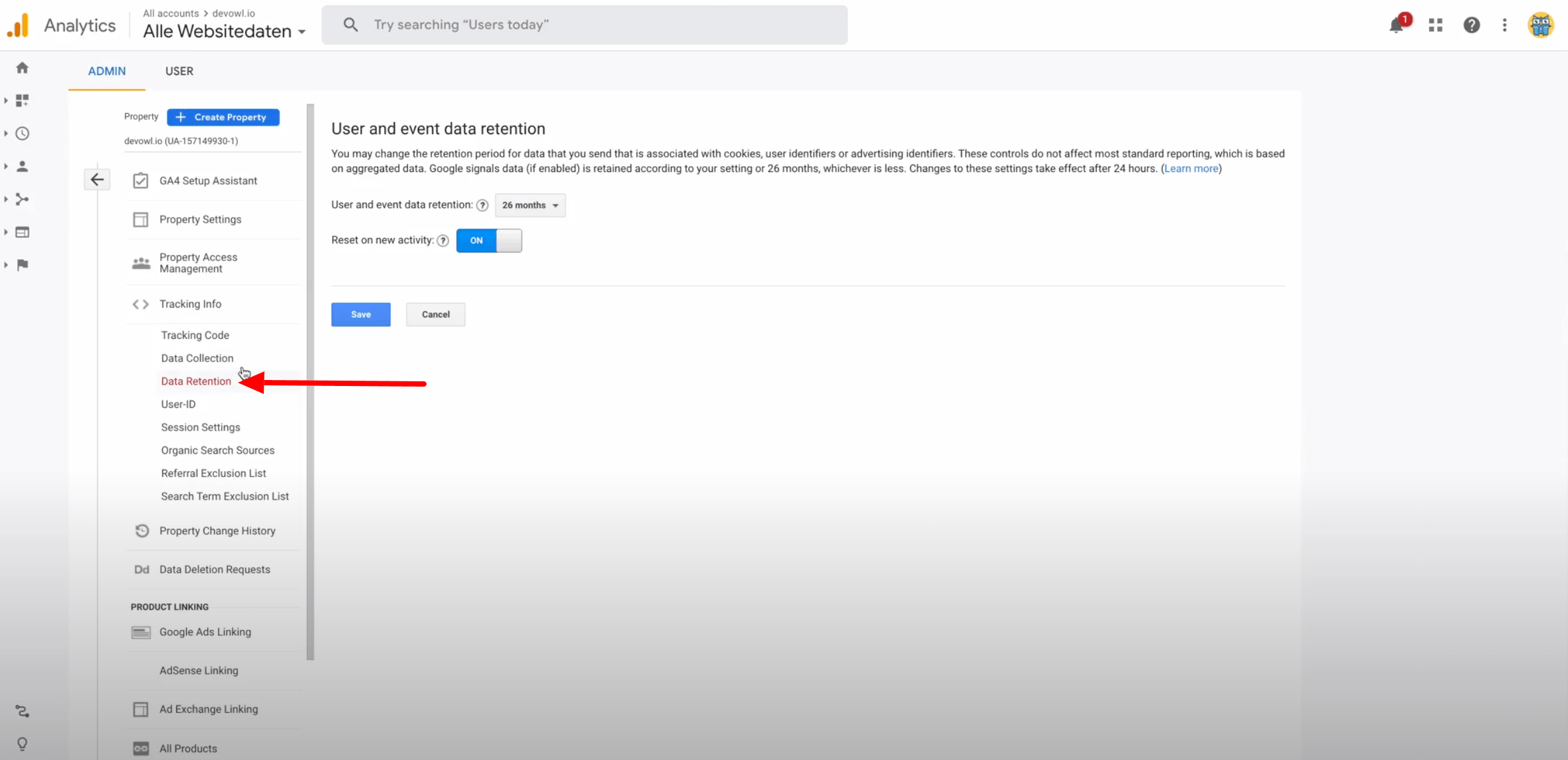The height and width of the screenshot is (760, 1568).
Task: Toggle Reset on new activity switch
Action: (489, 240)
